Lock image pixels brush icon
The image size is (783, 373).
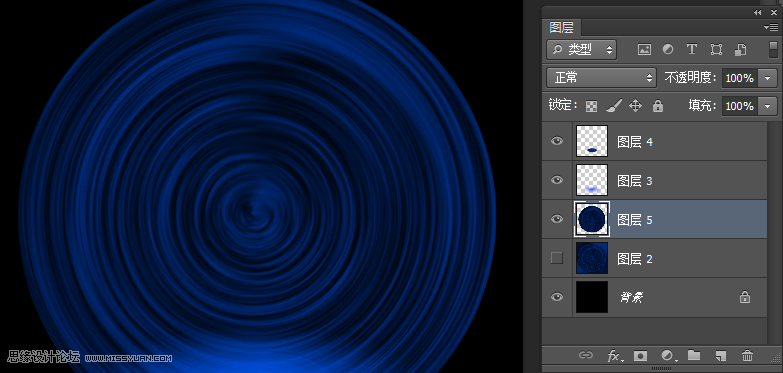(614, 105)
